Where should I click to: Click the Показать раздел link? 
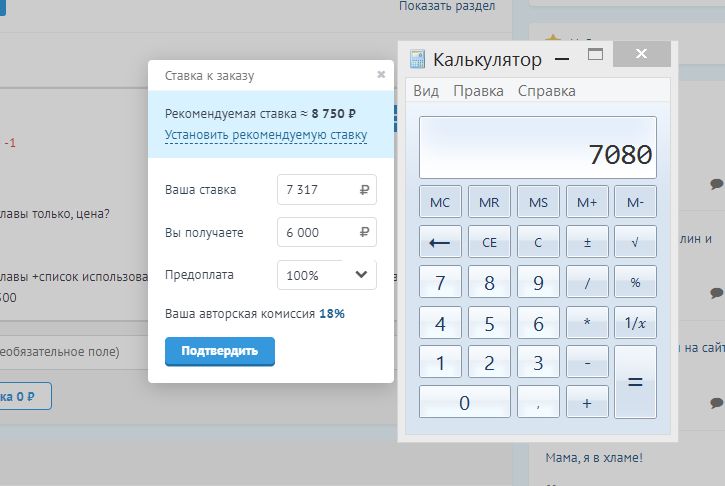point(447,6)
